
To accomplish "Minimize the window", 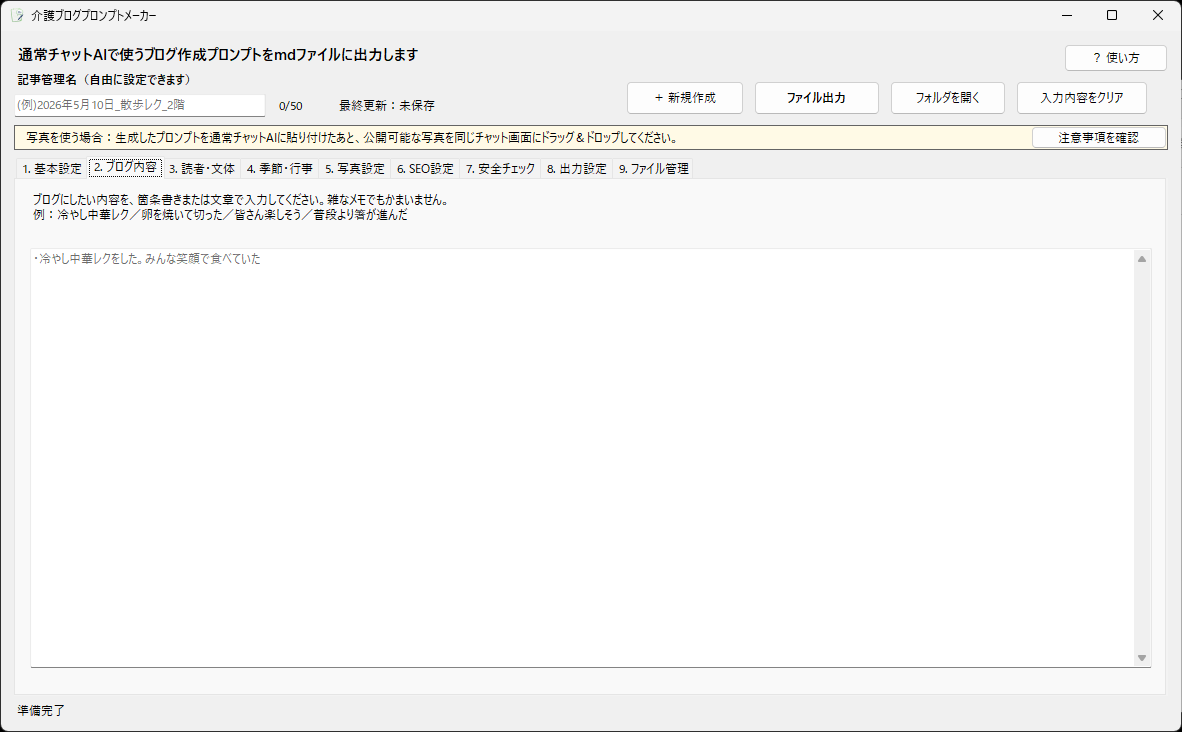I will coord(1067,15).
